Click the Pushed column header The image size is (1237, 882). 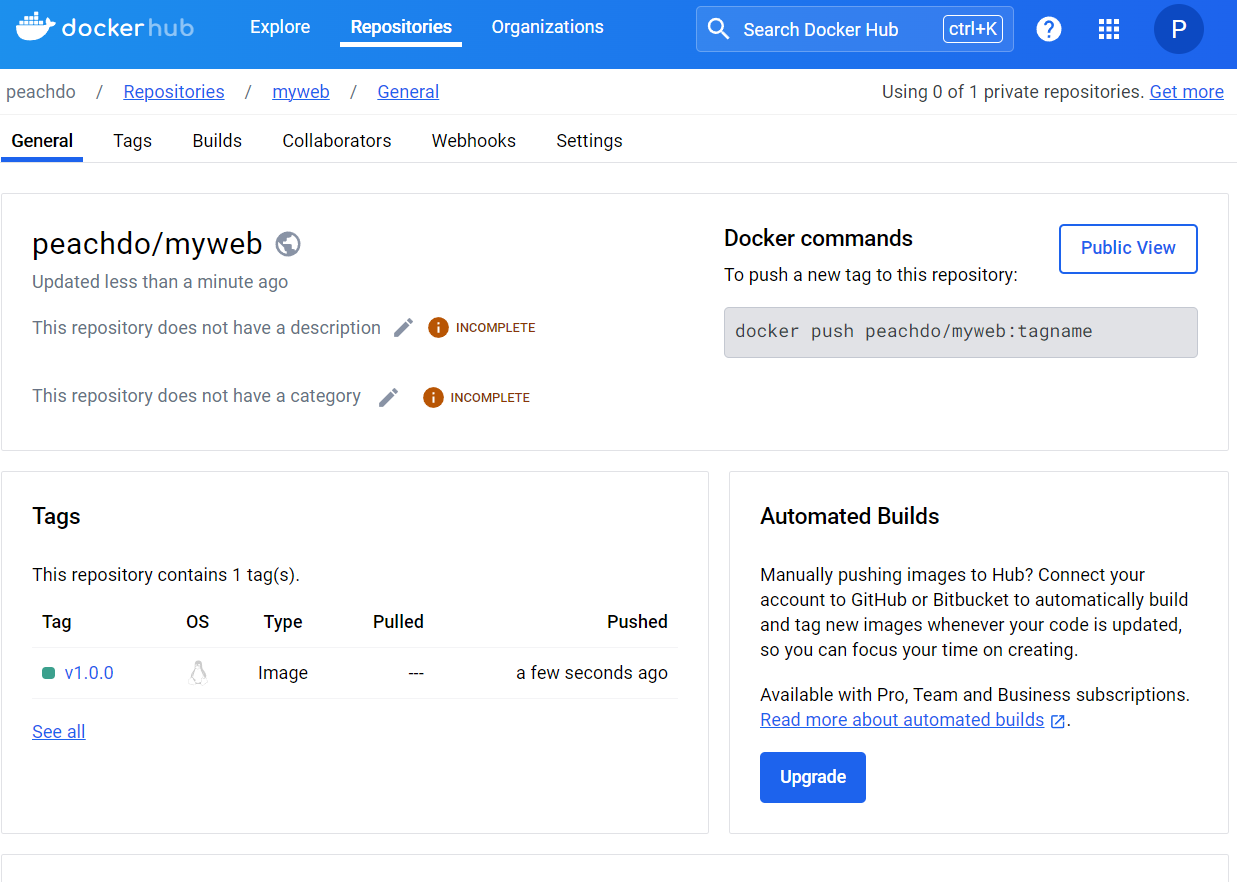click(x=637, y=622)
